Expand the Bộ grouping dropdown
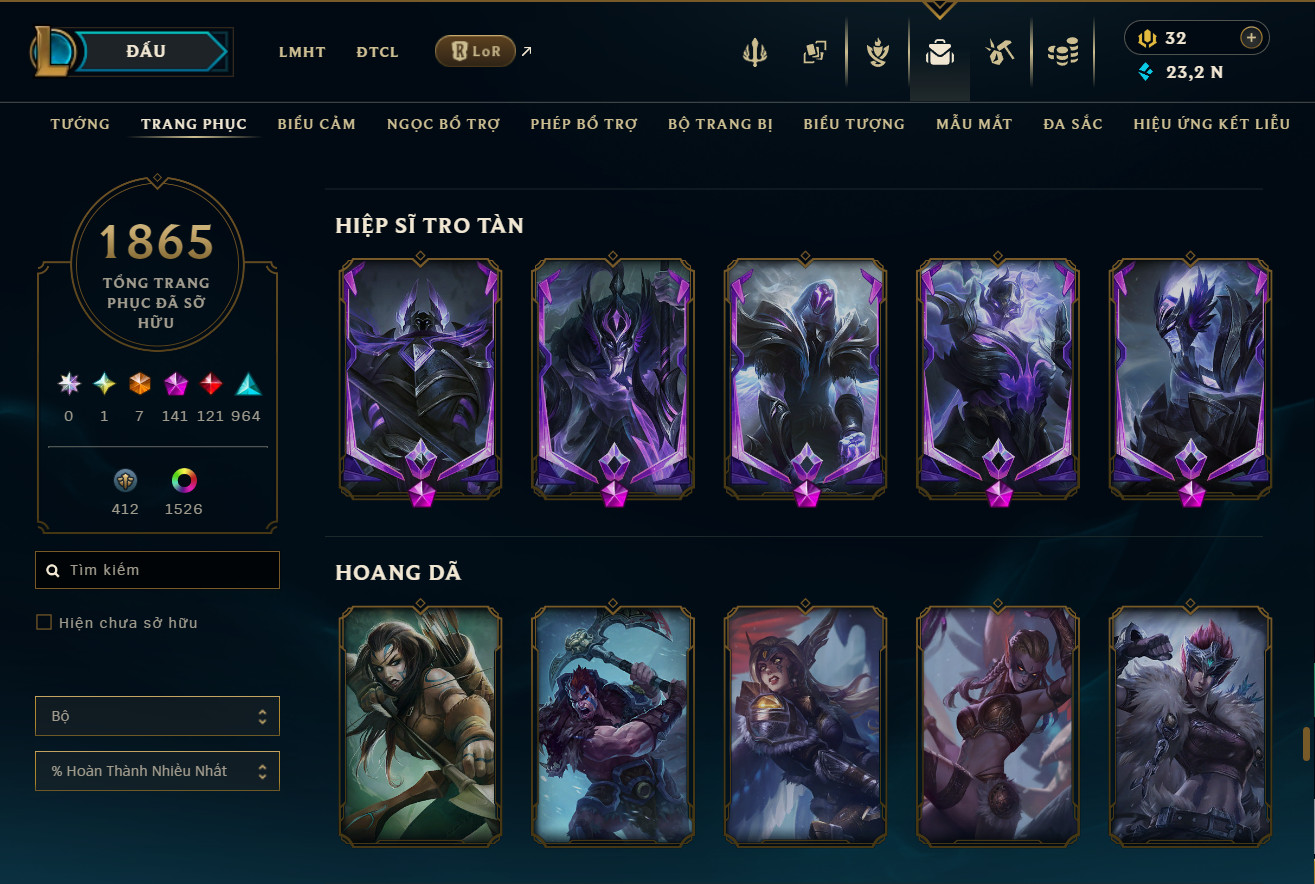This screenshot has height=884, width=1315. (157, 716)
